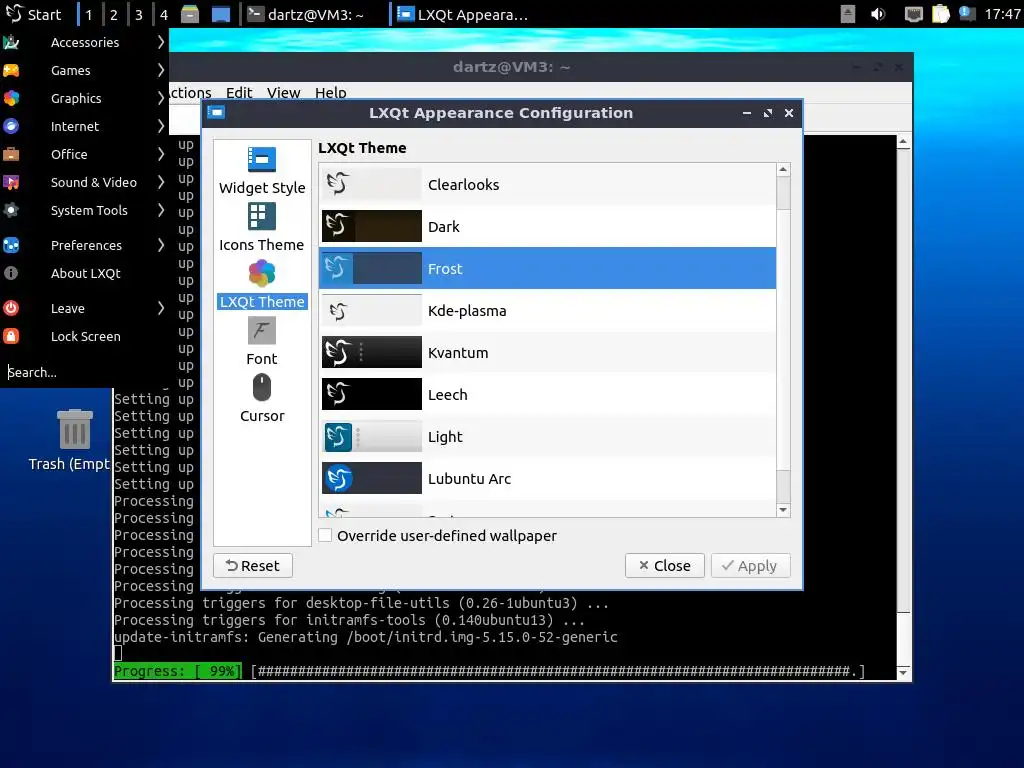Click the Internet globe icon
1024x768 pixels.
[x=11, y=127]
